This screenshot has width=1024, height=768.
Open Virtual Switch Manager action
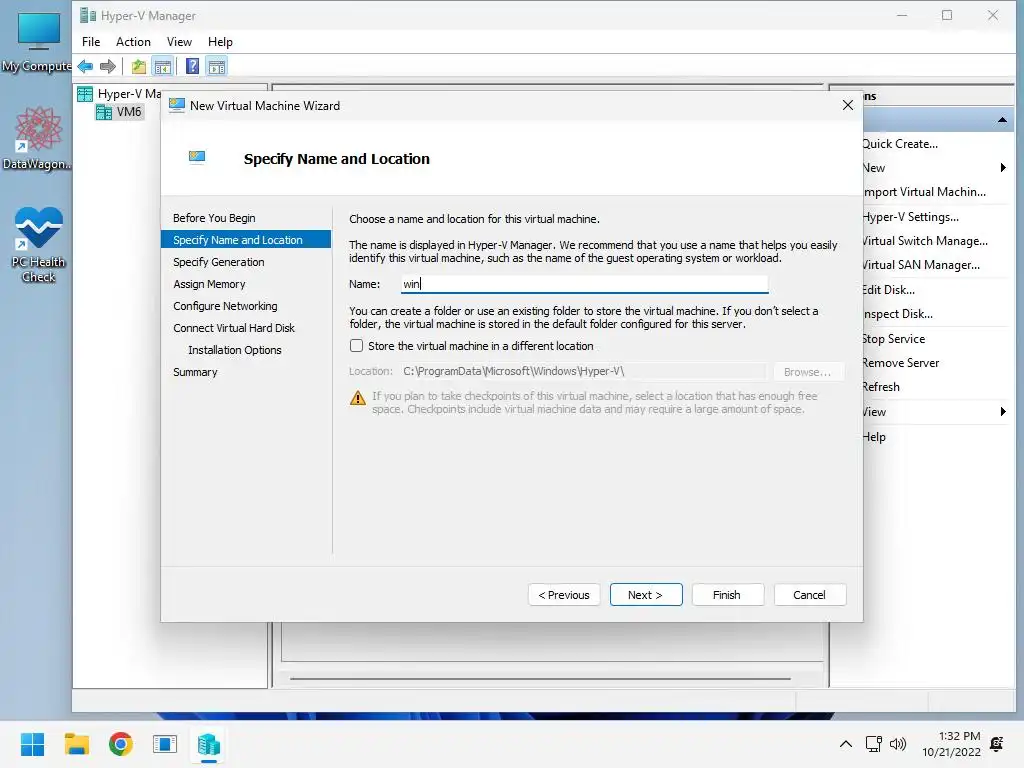(925, 241)
